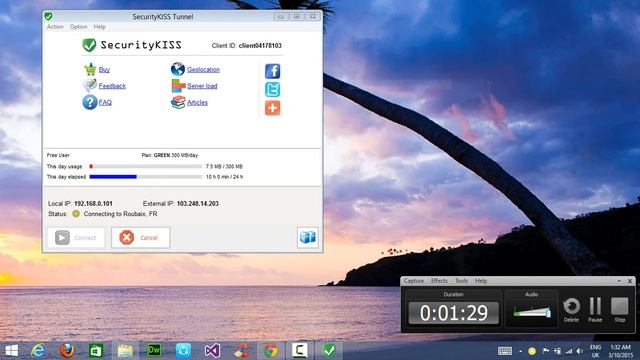Image resolution: width=640 pixels, height=360 pixels.
Task: Show hidden system tray icons arrow
Action: click(x=520, y=351)
